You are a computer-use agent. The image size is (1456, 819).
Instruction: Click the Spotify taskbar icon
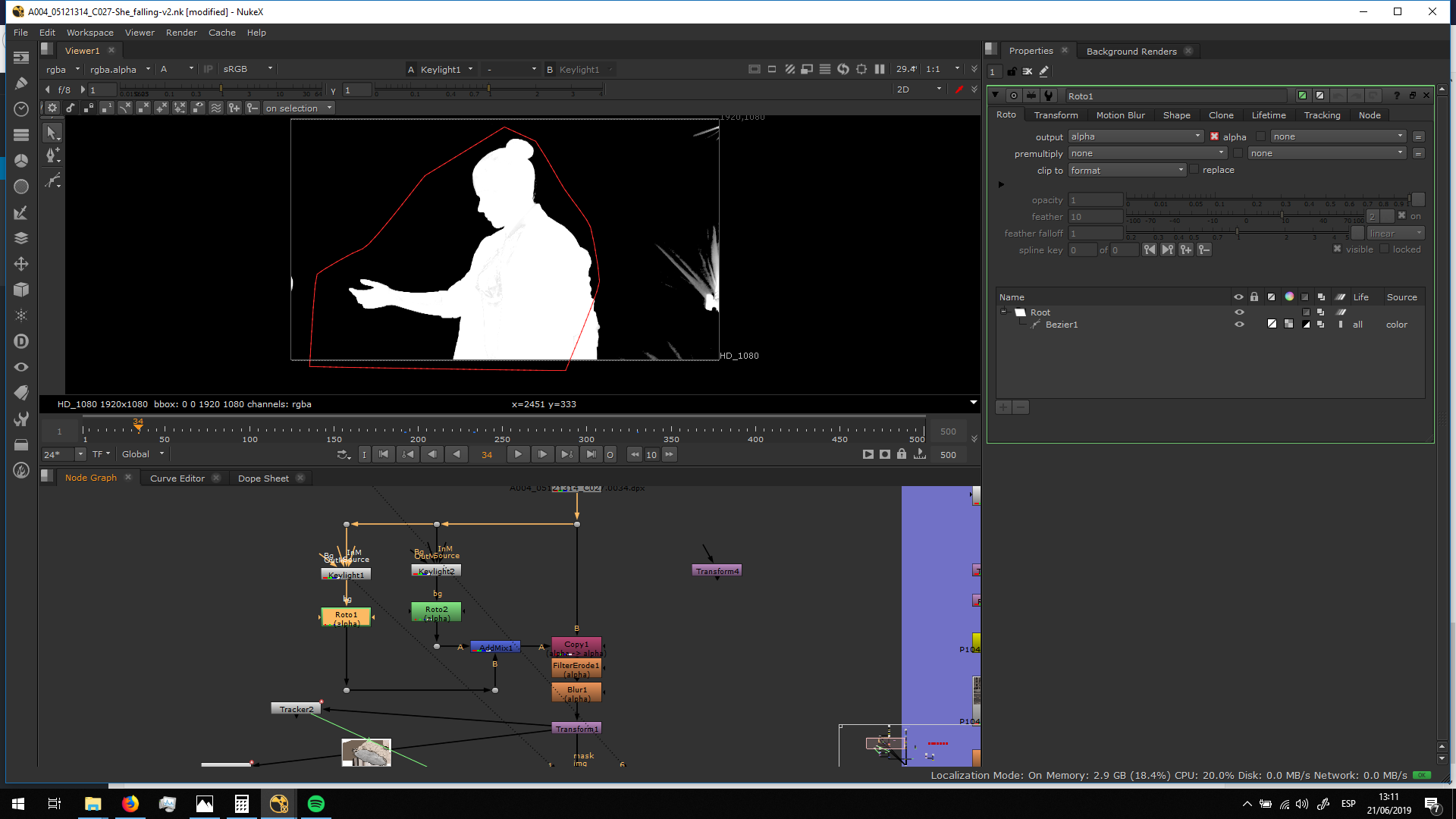(315, 804)
